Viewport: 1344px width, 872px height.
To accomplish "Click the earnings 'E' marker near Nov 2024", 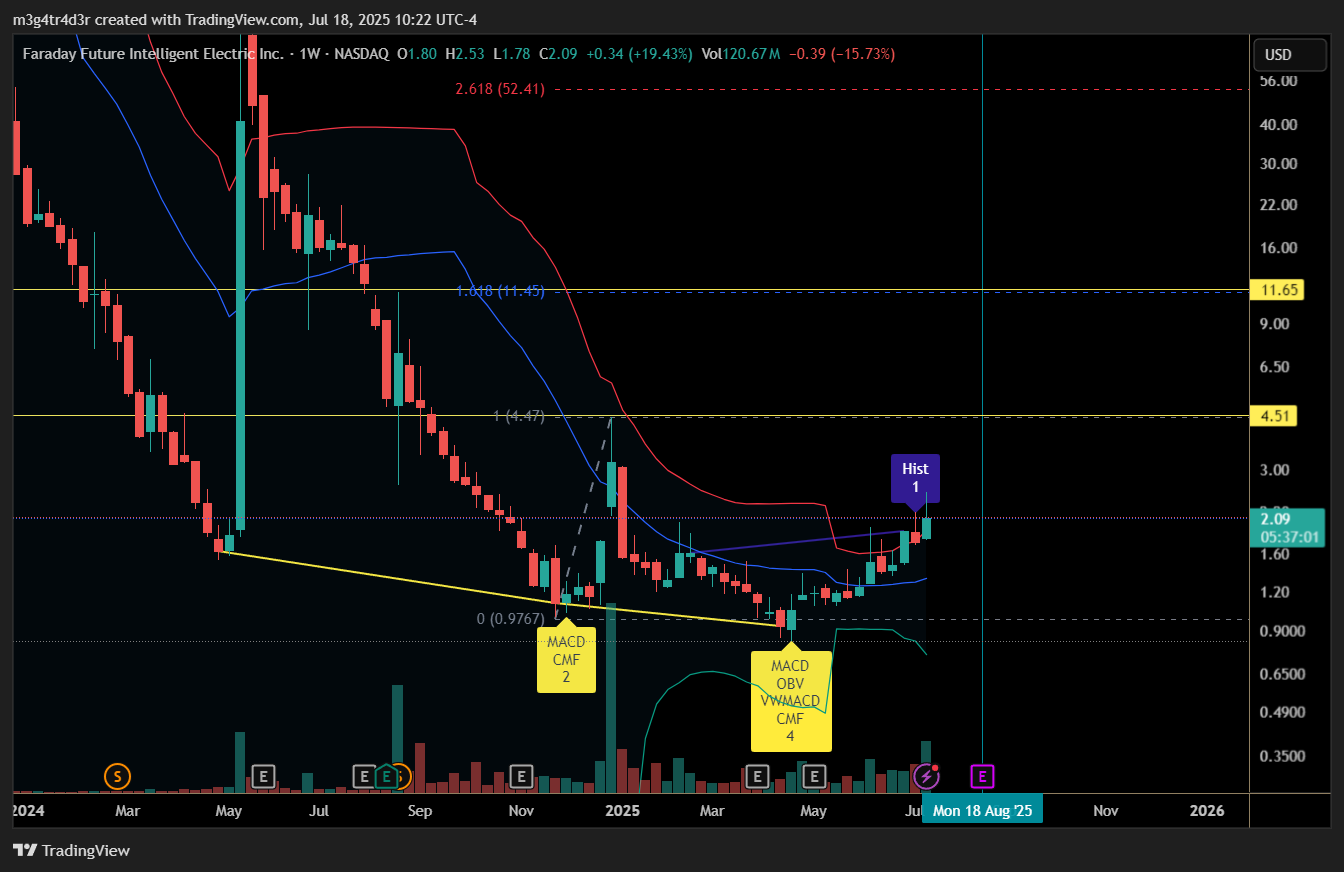I will pyautogui.click(x=520, y=775).
